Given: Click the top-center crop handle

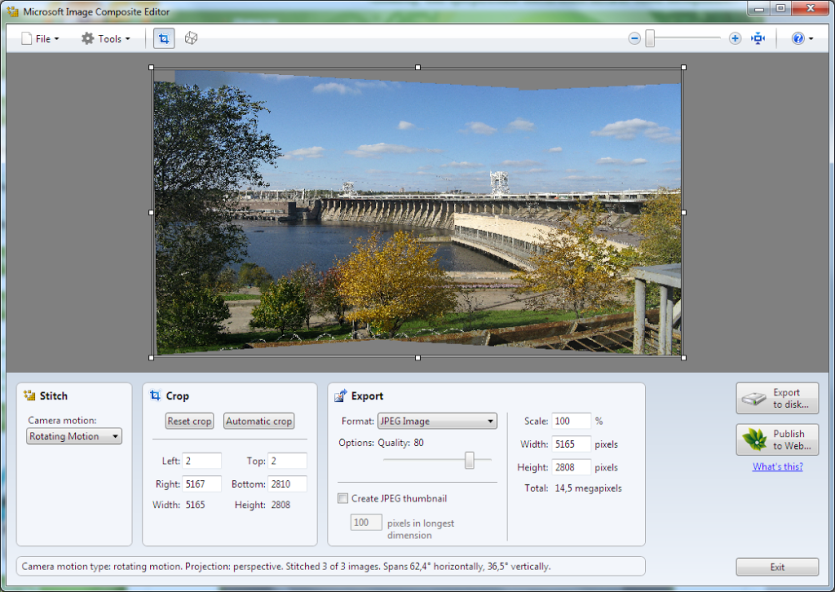Looking at the screenshot, I should [418, 68].
